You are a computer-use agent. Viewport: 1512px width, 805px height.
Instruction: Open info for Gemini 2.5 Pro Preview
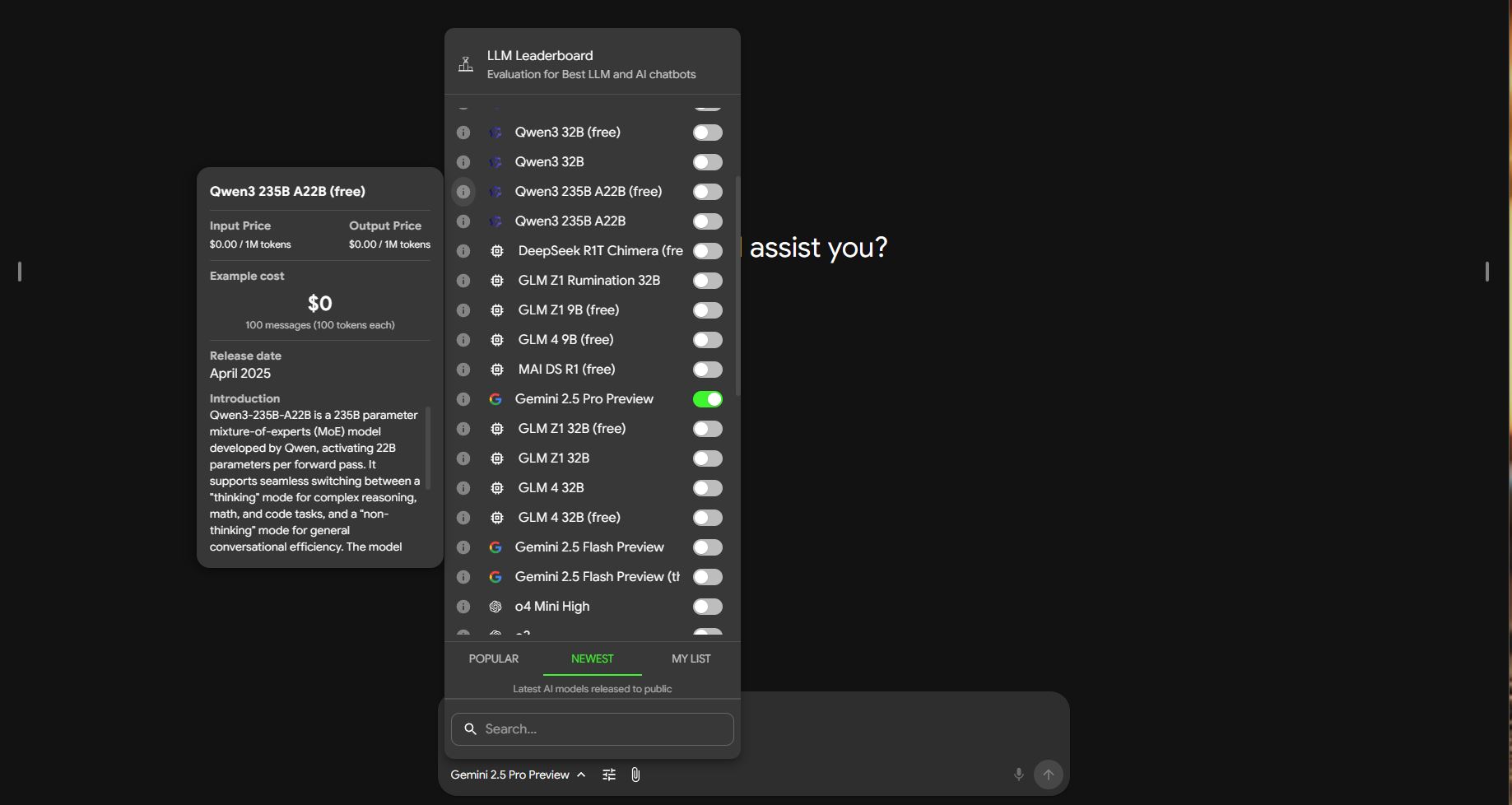[463, 399]
